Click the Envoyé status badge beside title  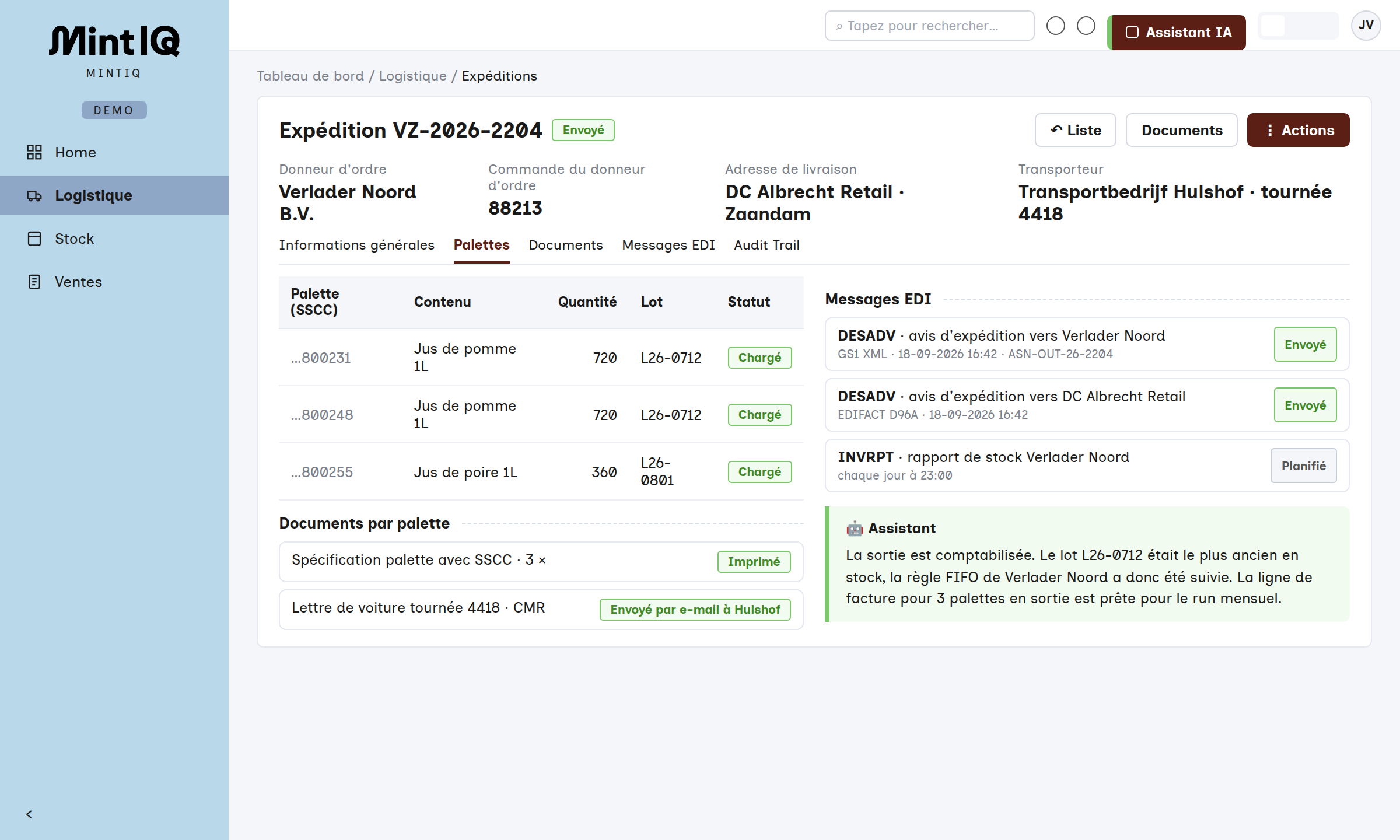tap(583, 130)
